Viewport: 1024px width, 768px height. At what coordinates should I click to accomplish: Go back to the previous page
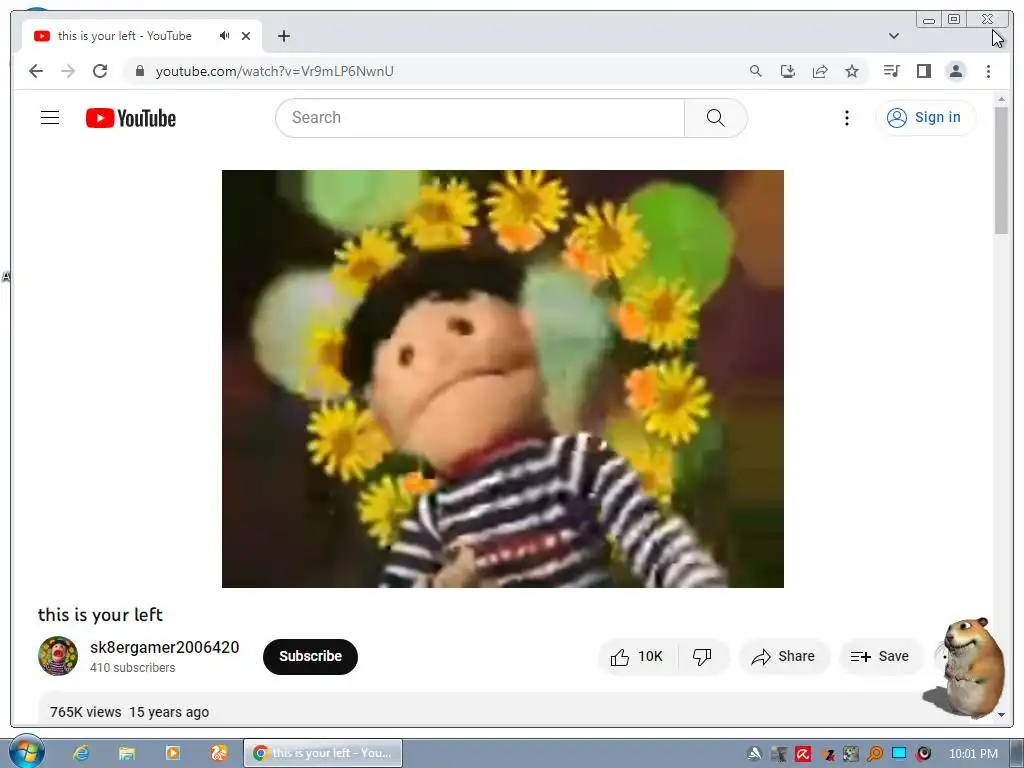[36, 71]
